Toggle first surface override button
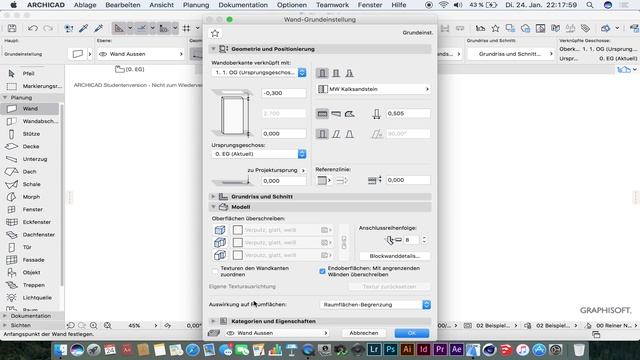640x360 pixels. coord(220,230)
